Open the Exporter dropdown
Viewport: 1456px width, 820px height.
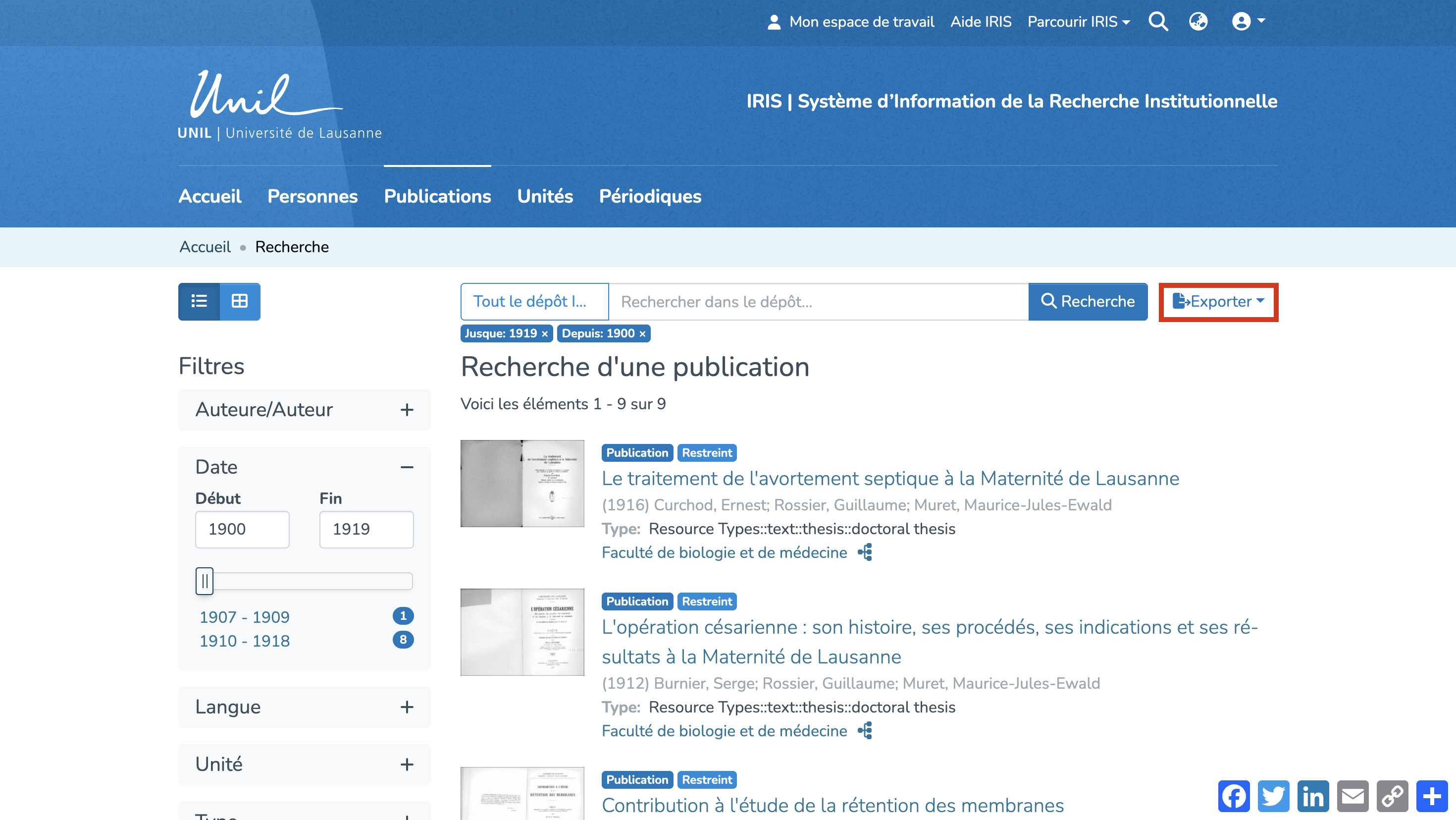tap(1218, 302)
